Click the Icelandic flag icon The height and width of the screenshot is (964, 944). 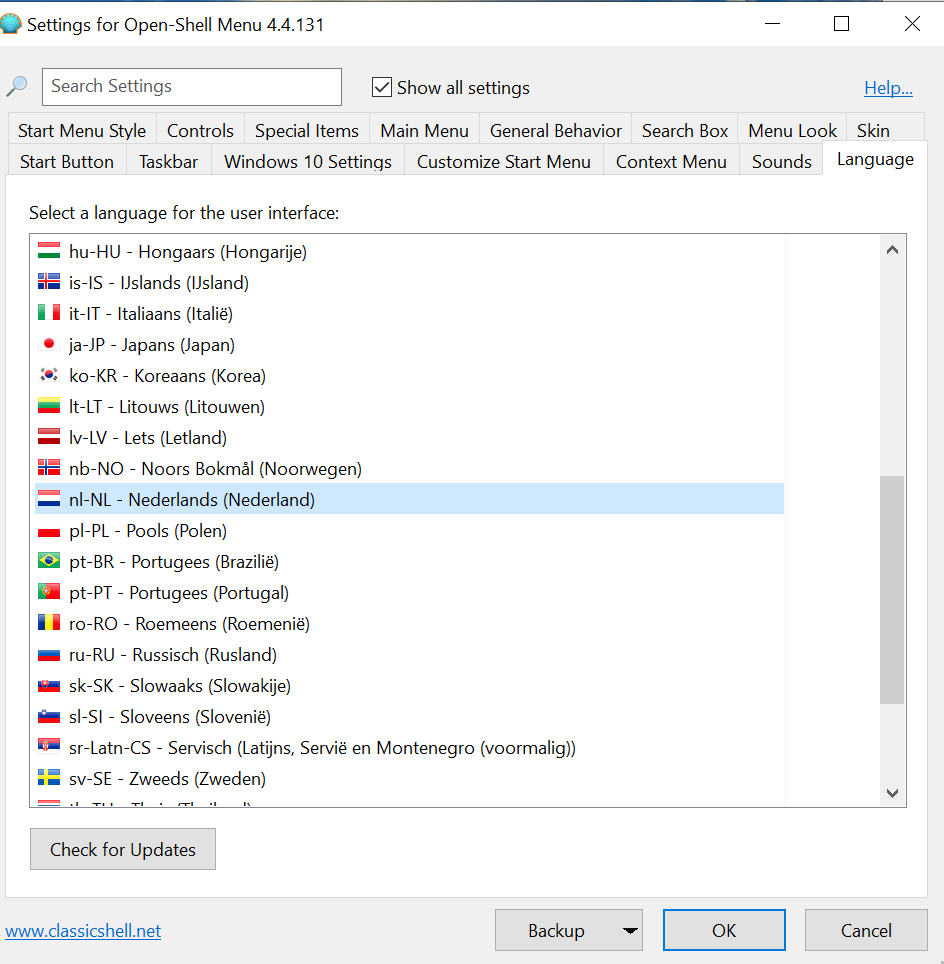(49, 282)
